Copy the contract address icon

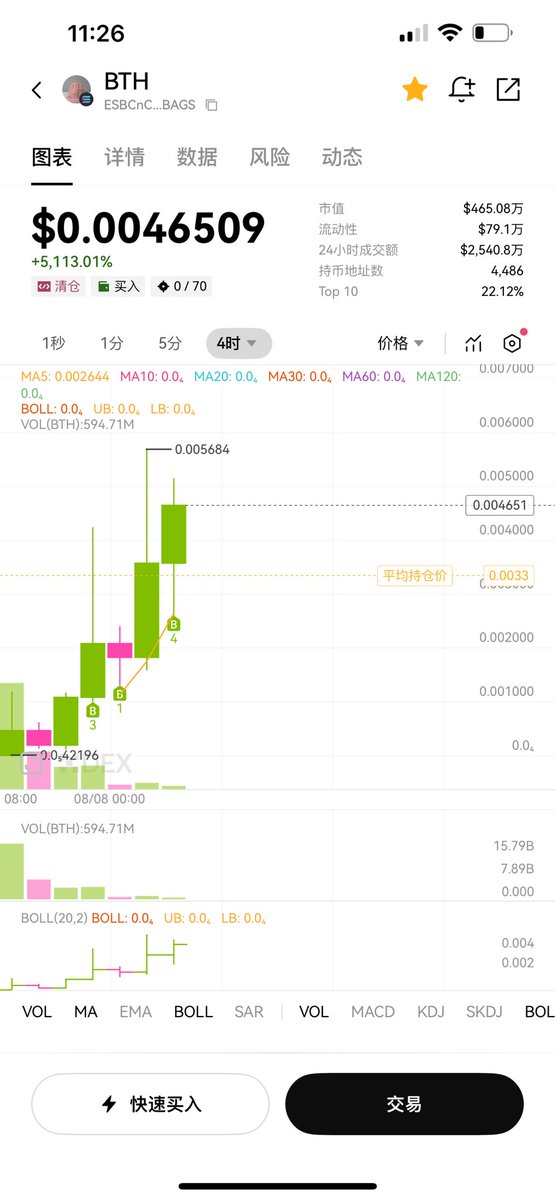pyautogui.click(x=211, y=105)
